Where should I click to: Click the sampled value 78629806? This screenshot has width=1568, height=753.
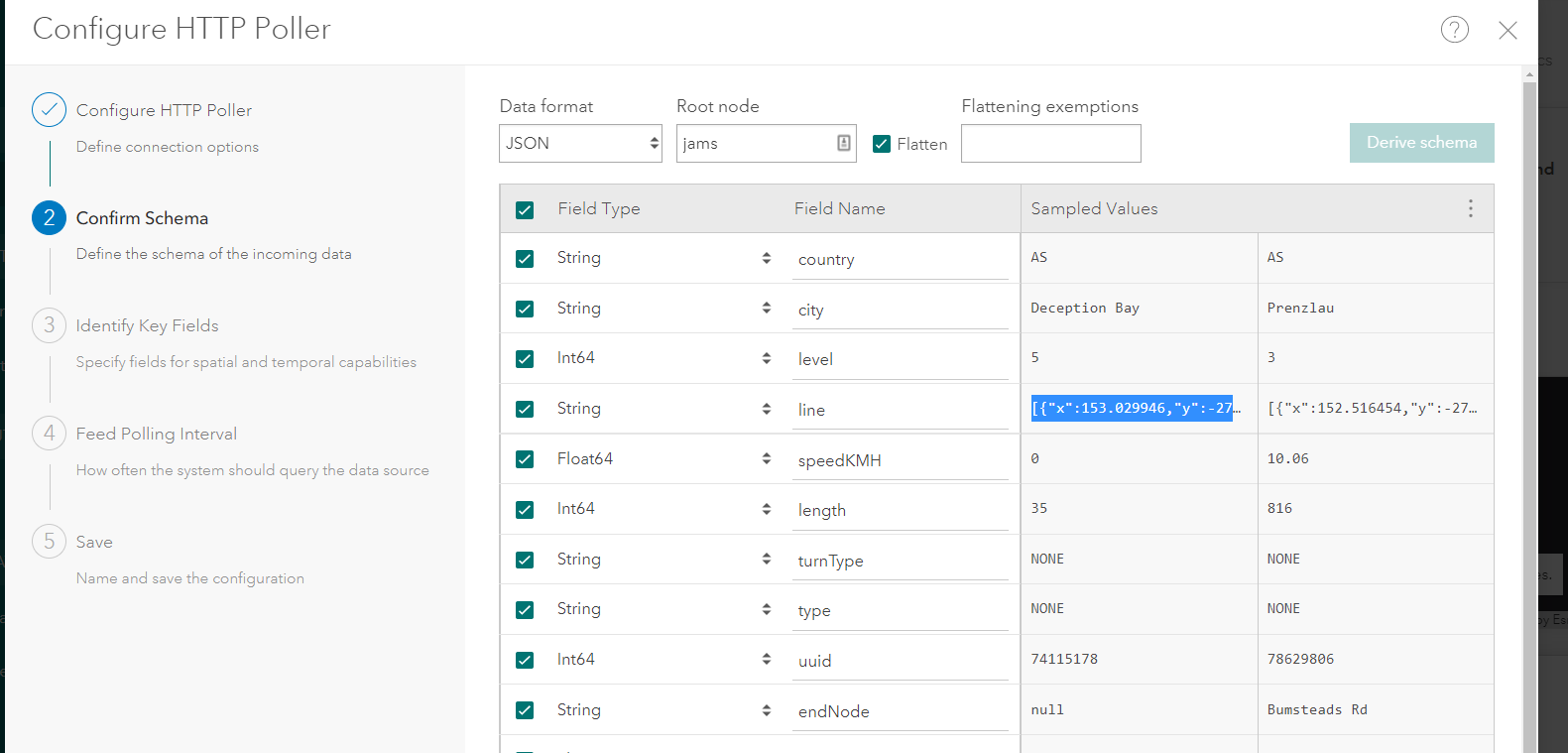click(x=1300, y=660)
